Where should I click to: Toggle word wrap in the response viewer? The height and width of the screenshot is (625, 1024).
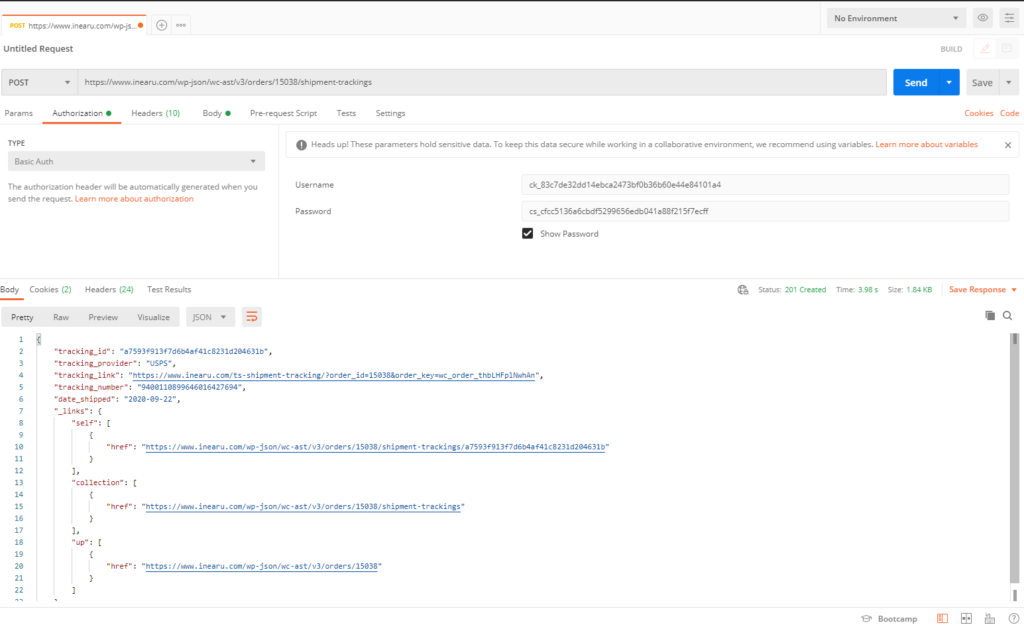click(x=251, y=316)
